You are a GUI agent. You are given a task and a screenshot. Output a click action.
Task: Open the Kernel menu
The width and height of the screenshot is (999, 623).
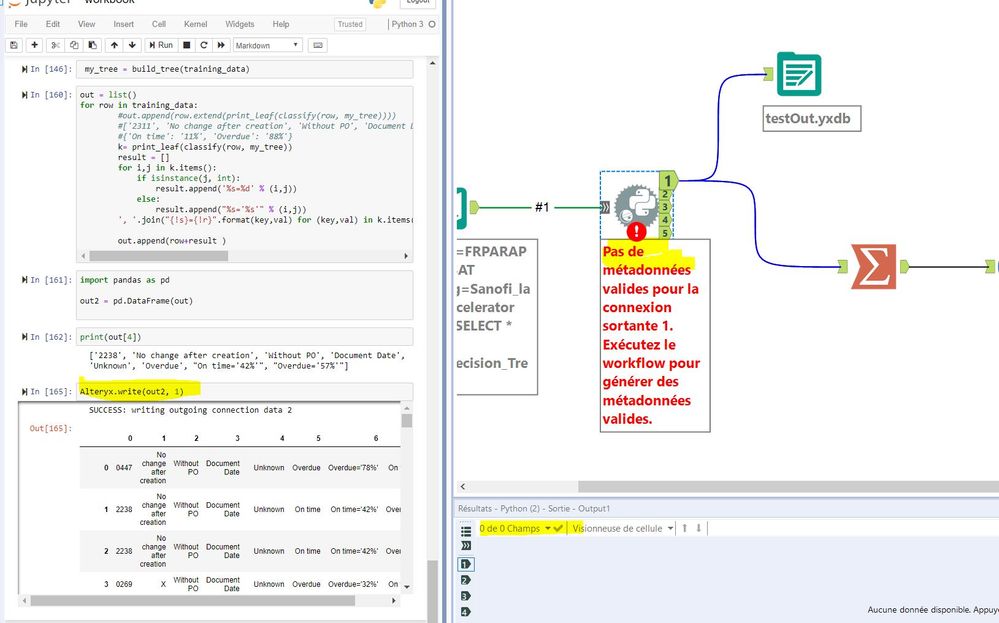point(197,24)
